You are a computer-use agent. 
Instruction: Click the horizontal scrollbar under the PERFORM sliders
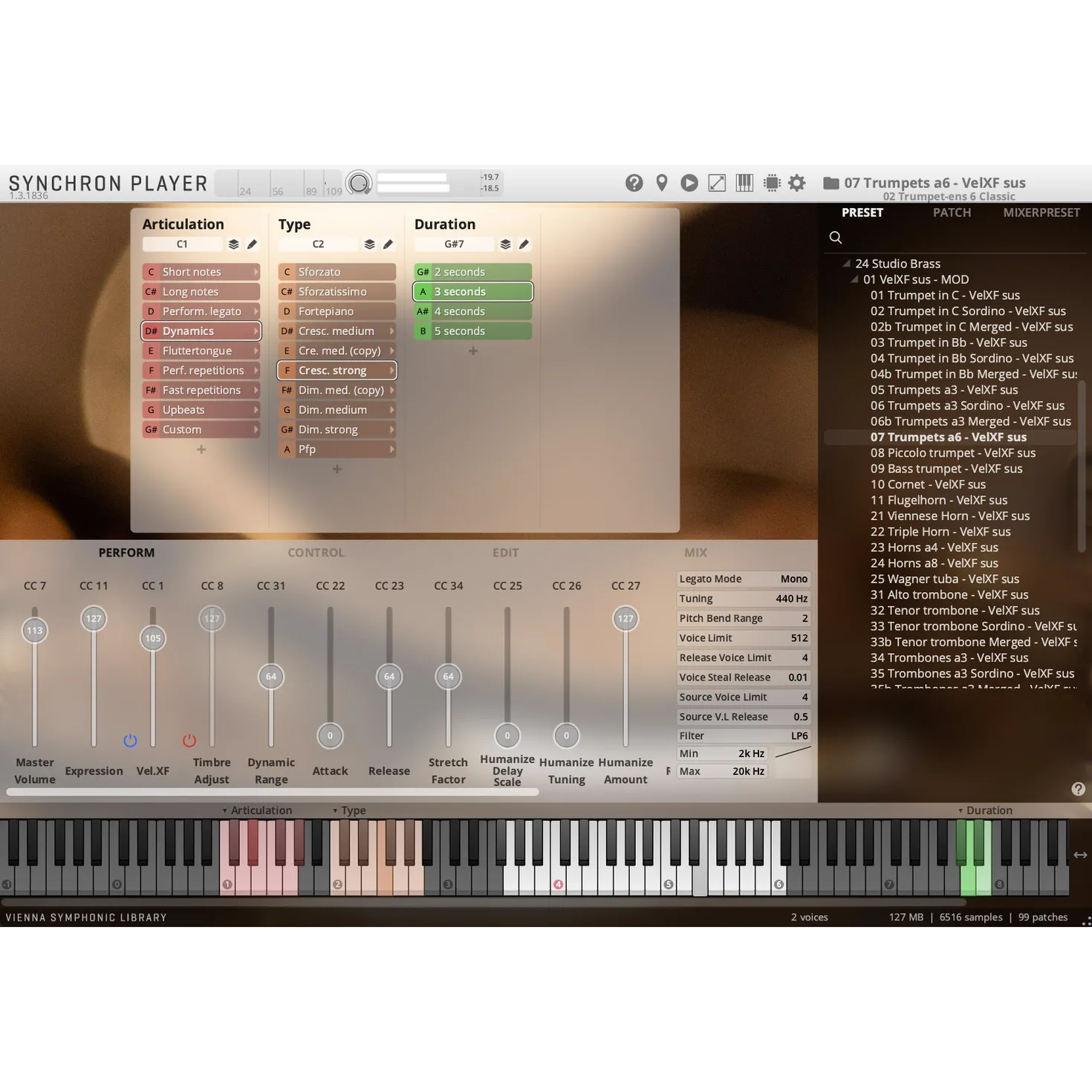(273, 793)
